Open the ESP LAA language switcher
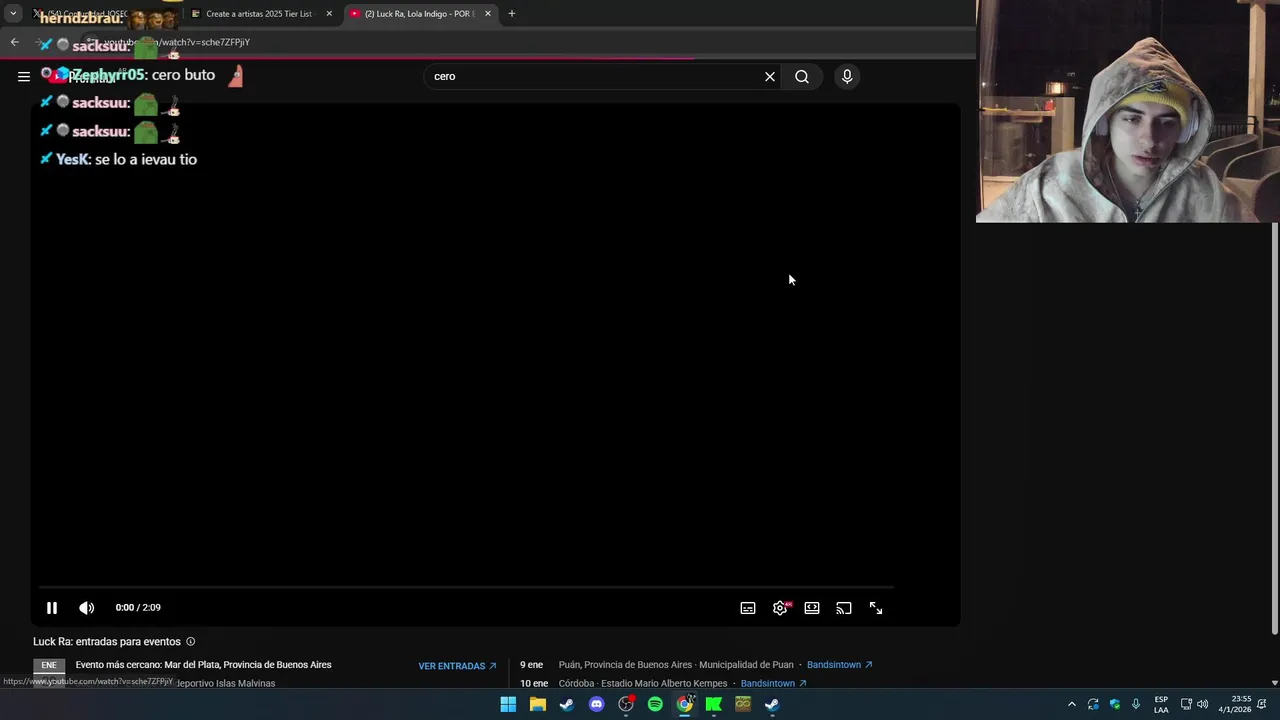The width and height of the screenshot is (1280, 720). 1161,704
